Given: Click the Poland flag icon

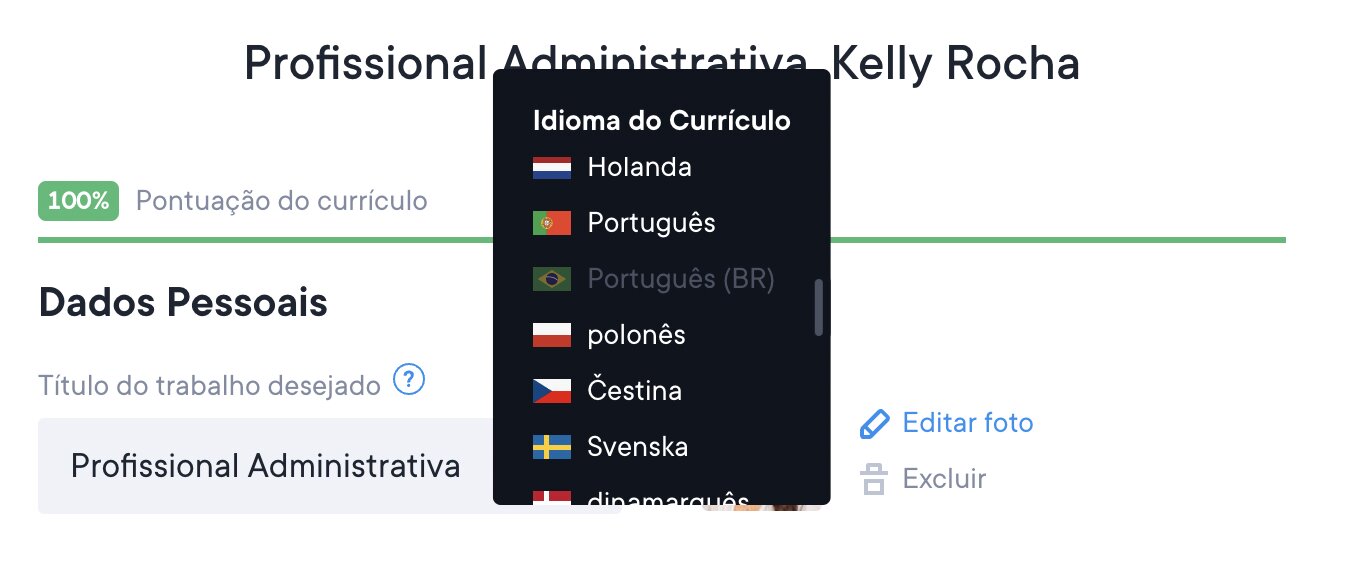Looking at the screenshot, I should point(552,335).
